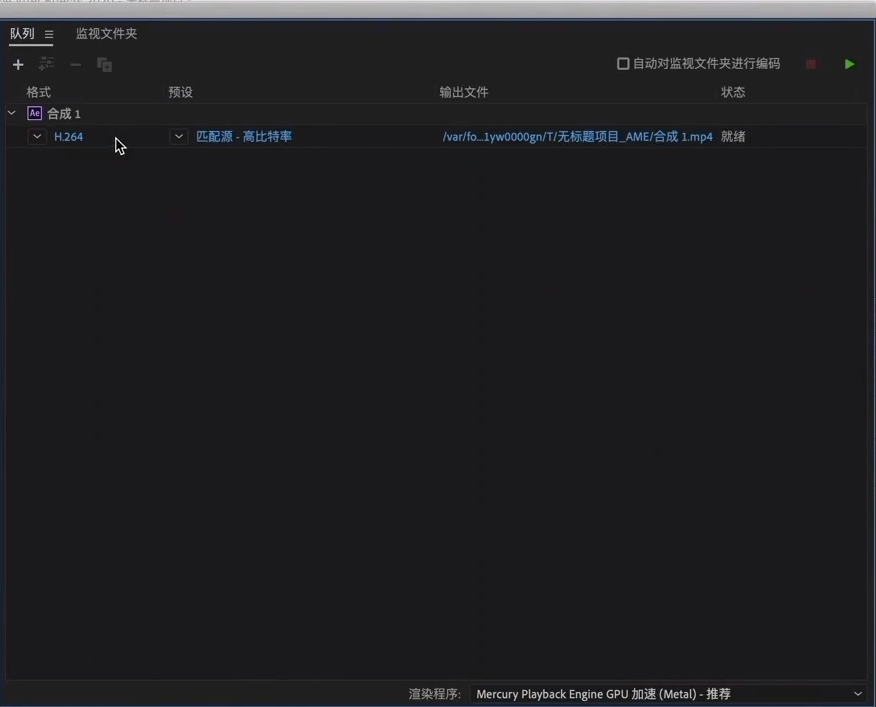Select the 队列 tab
The width and height of the screenshot is (876, 707).
click(22, 34)
